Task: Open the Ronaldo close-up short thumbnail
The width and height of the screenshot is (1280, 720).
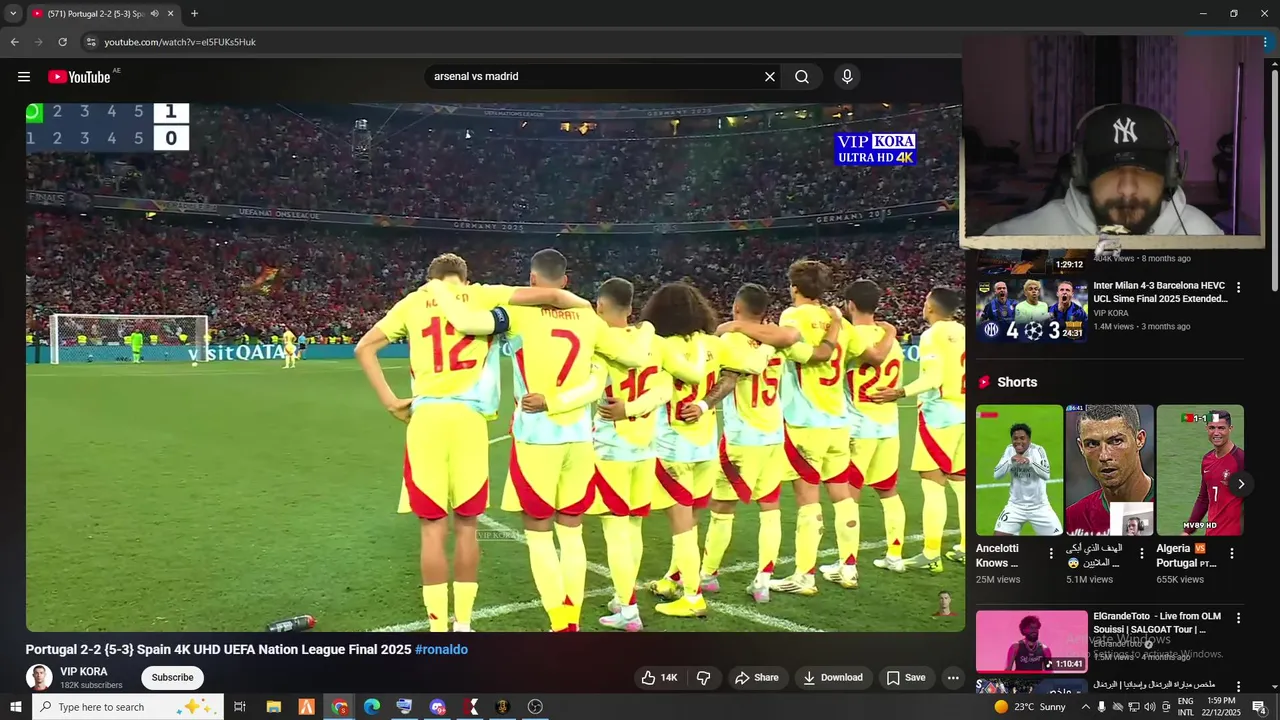Action: [x=1109, y=470]
